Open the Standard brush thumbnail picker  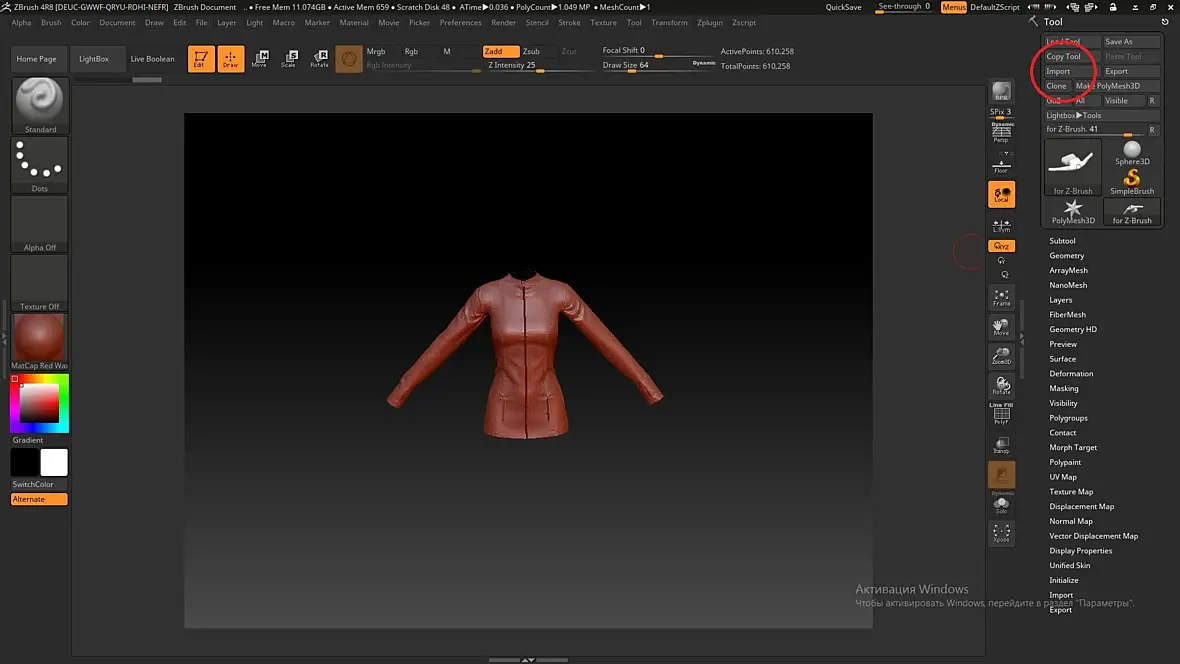pyautogui.click(x=40, y=105)
